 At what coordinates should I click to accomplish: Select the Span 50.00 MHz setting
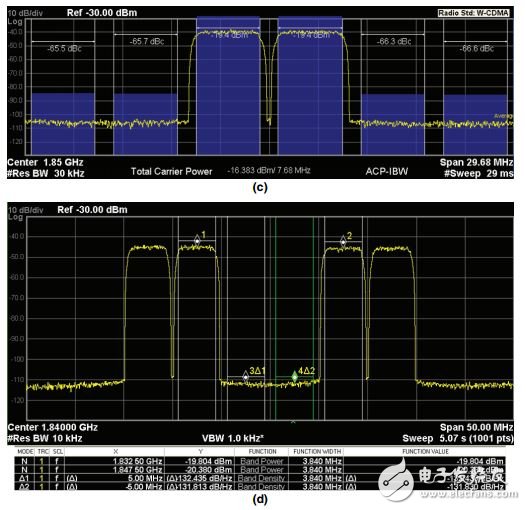476,427
